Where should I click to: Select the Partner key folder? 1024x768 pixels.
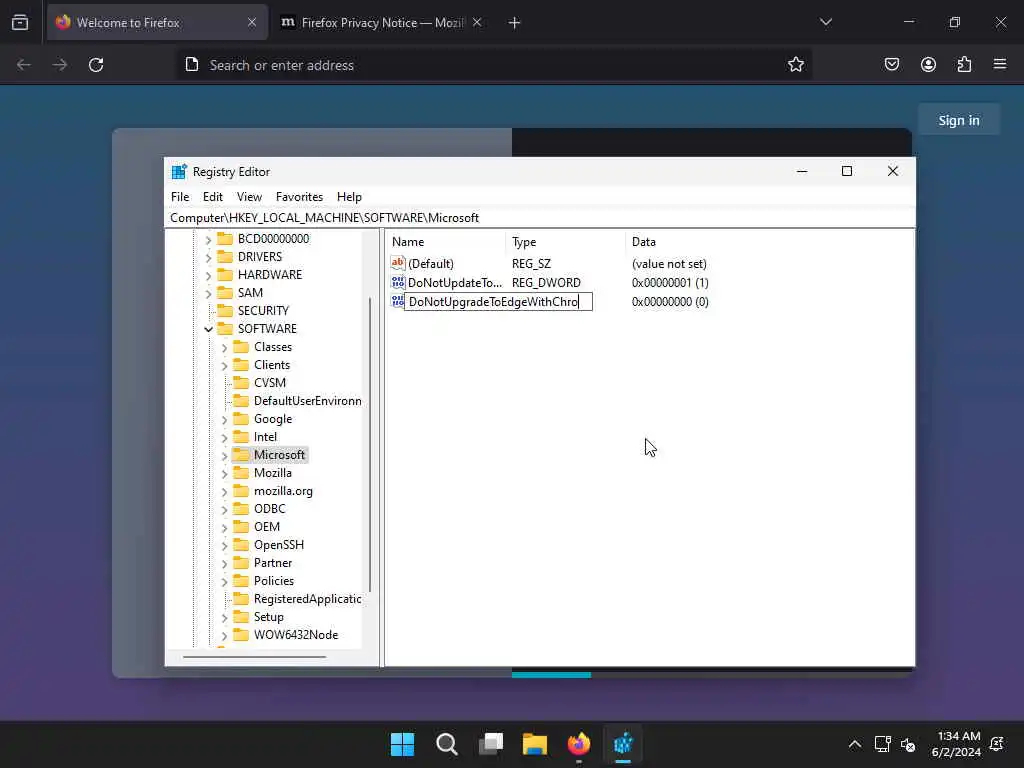(x=263, y=563)
